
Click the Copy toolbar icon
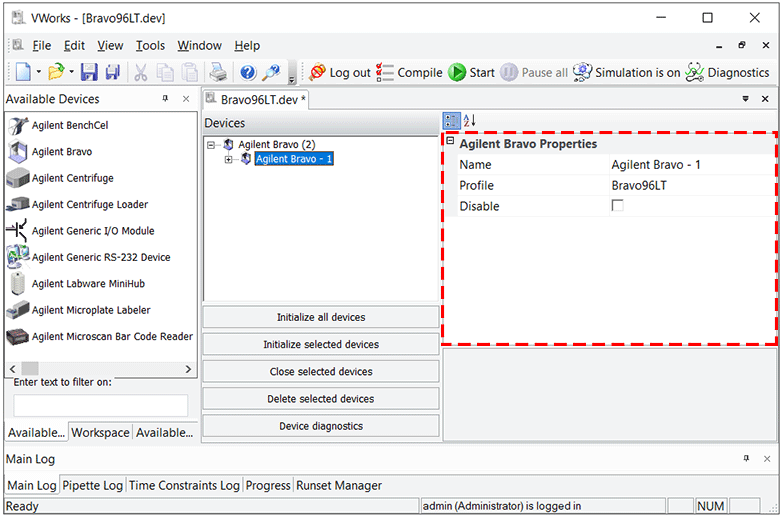tap(165, 72)
